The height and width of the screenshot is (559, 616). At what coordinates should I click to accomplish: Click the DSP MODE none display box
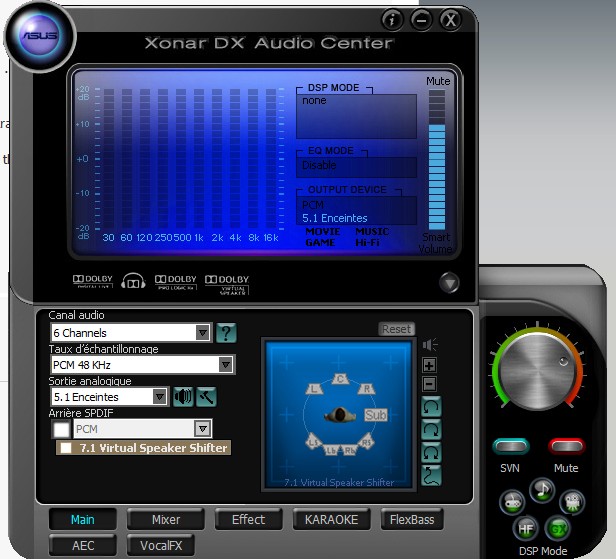coord(356,116)
